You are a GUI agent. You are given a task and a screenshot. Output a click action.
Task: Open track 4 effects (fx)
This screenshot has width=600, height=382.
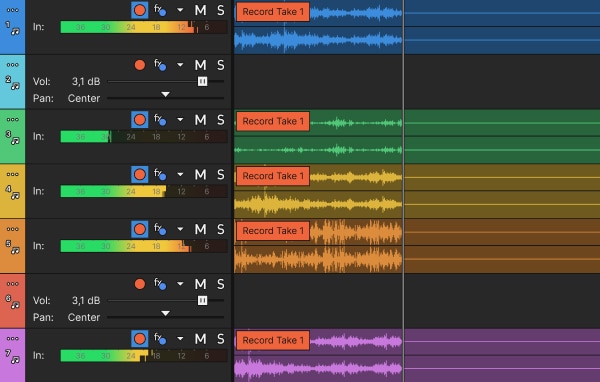(160, 174)
